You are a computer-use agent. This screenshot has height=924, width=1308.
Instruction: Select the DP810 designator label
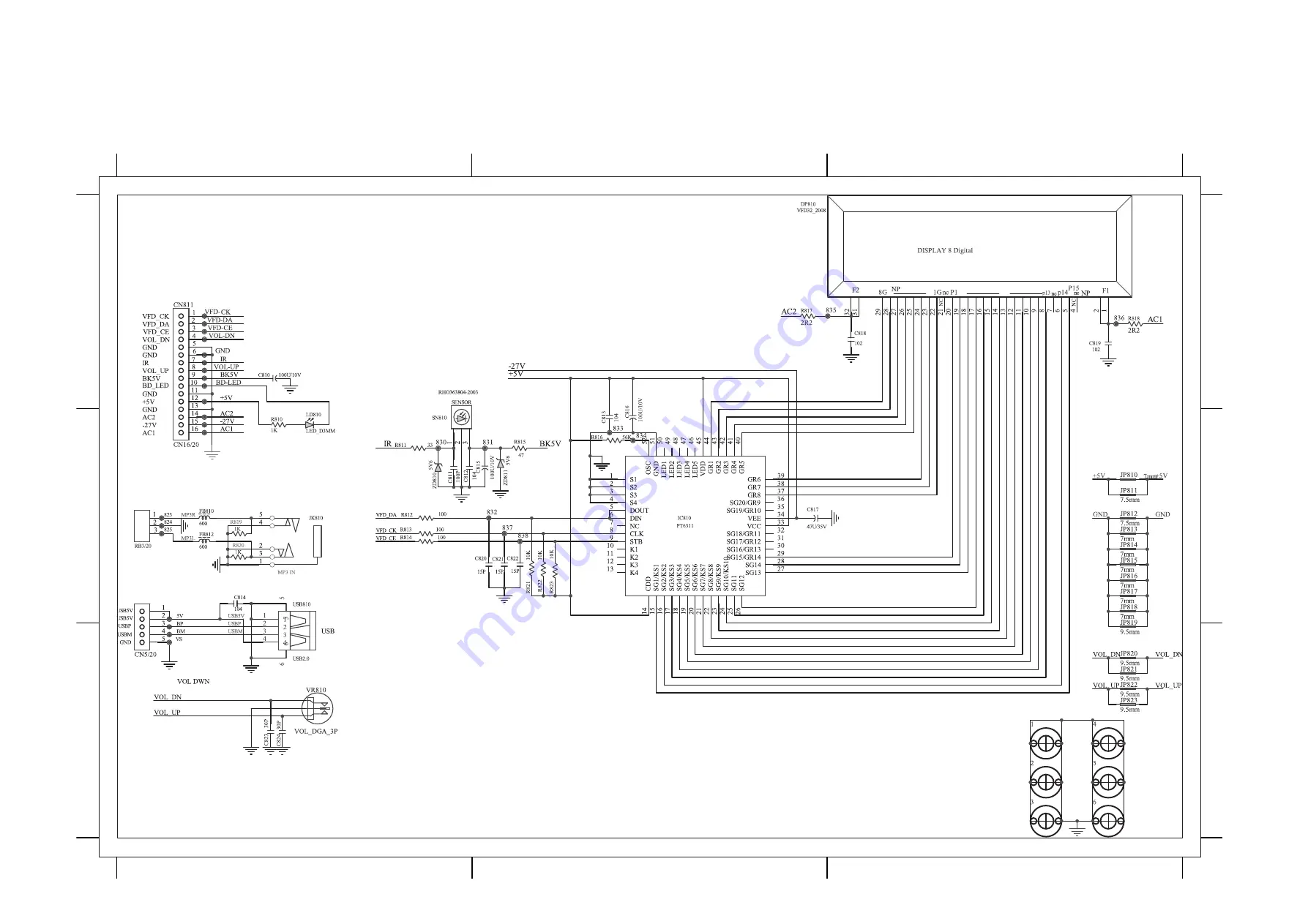[807, 205]
